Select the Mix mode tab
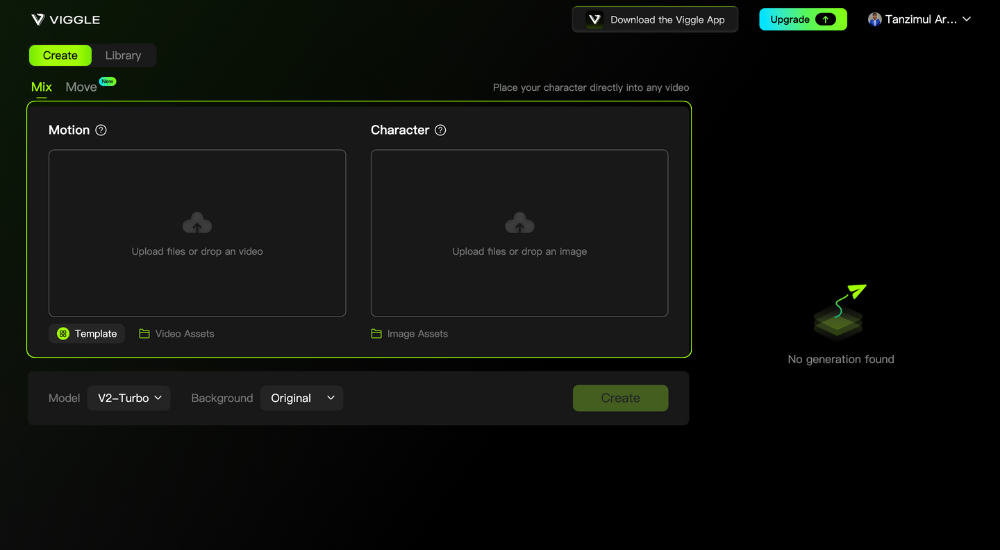This screenshot has height=550, width=1000. [41, 87]
